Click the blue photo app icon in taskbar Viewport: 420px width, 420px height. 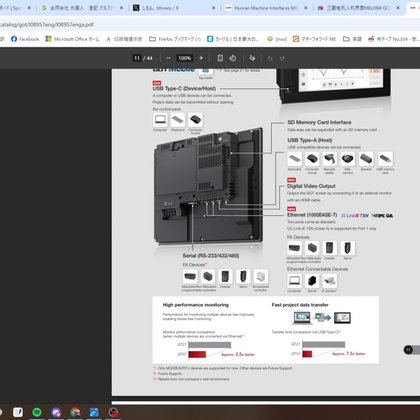[94, 412]
